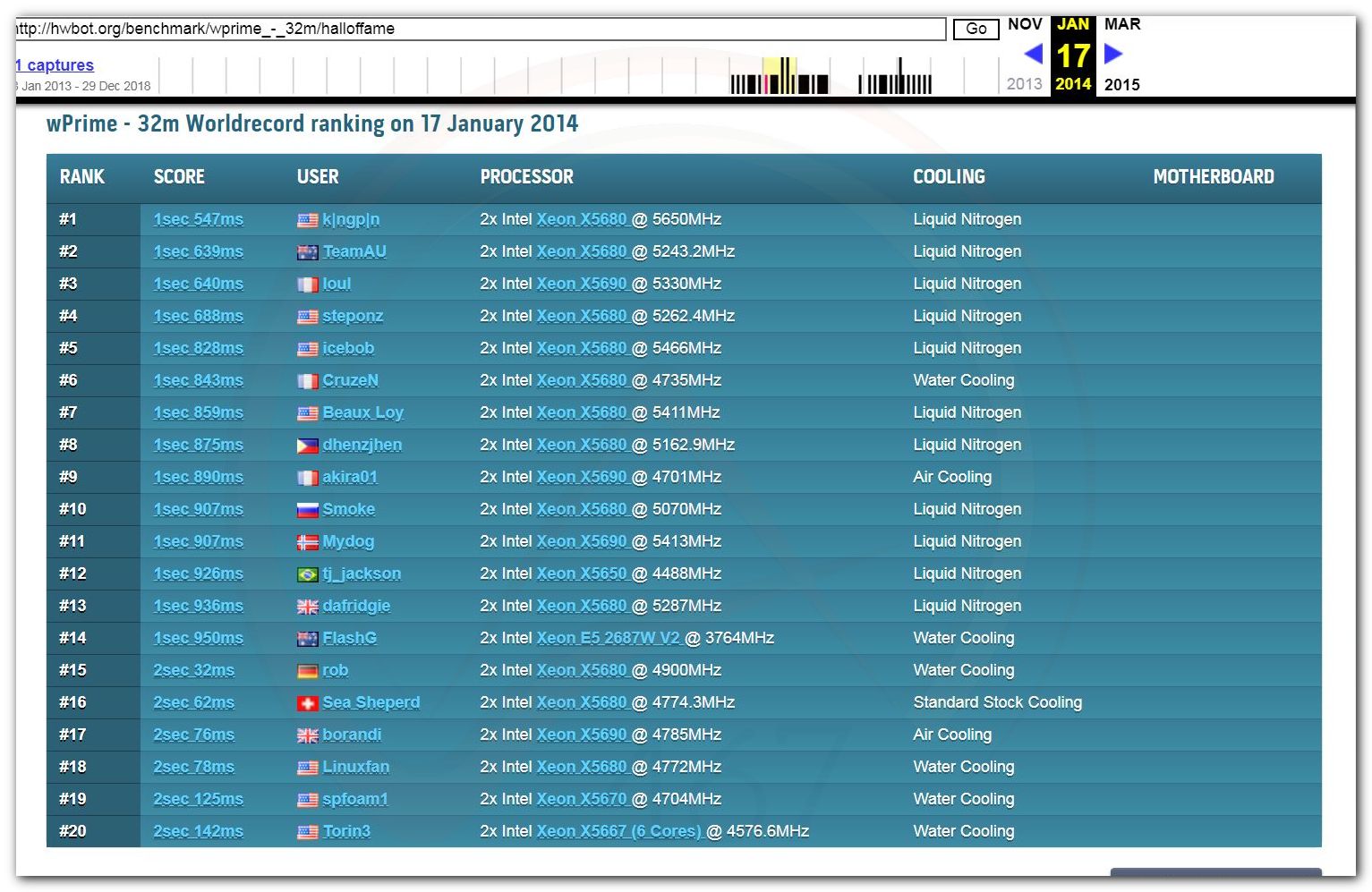View the 2sec 142ms score submission
Image resolution: width=1372 pixels, height=892 pixels.
click(198, 831)
